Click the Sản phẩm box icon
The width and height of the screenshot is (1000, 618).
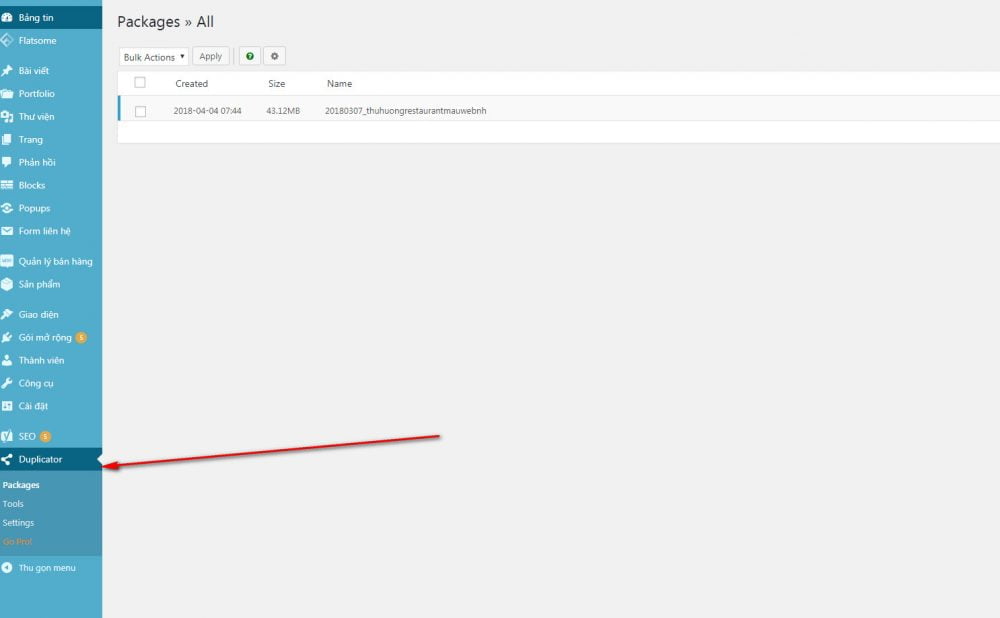7,284
